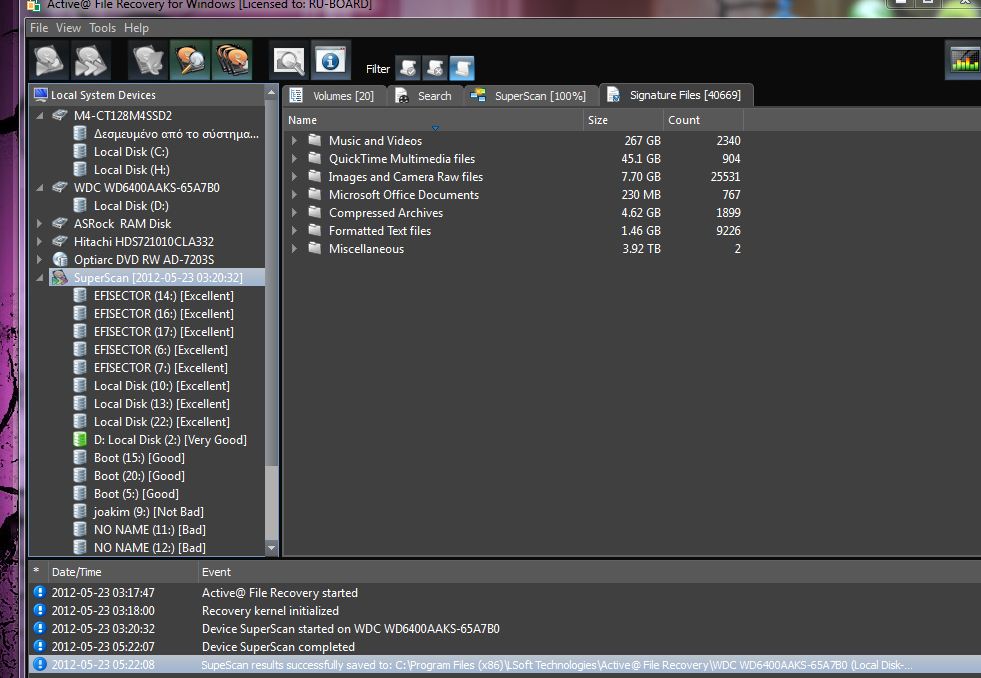Screen dimensions: 981x678
Task: Start SuperScan using orange disk magnifier icon
Action: coord(190,61)
